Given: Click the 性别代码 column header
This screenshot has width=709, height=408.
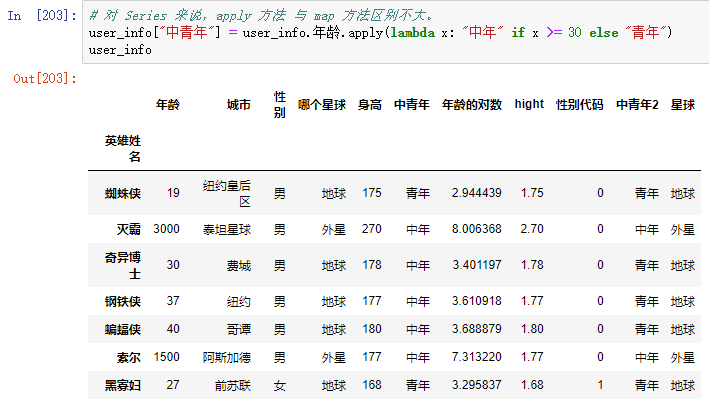Looking at the screenshot, I should click(580, 105).
